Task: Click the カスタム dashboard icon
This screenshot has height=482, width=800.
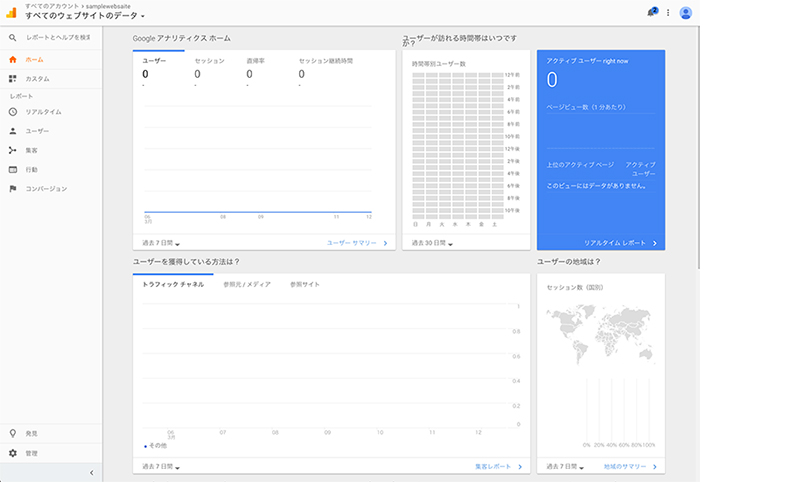Action: pos(13,79)
